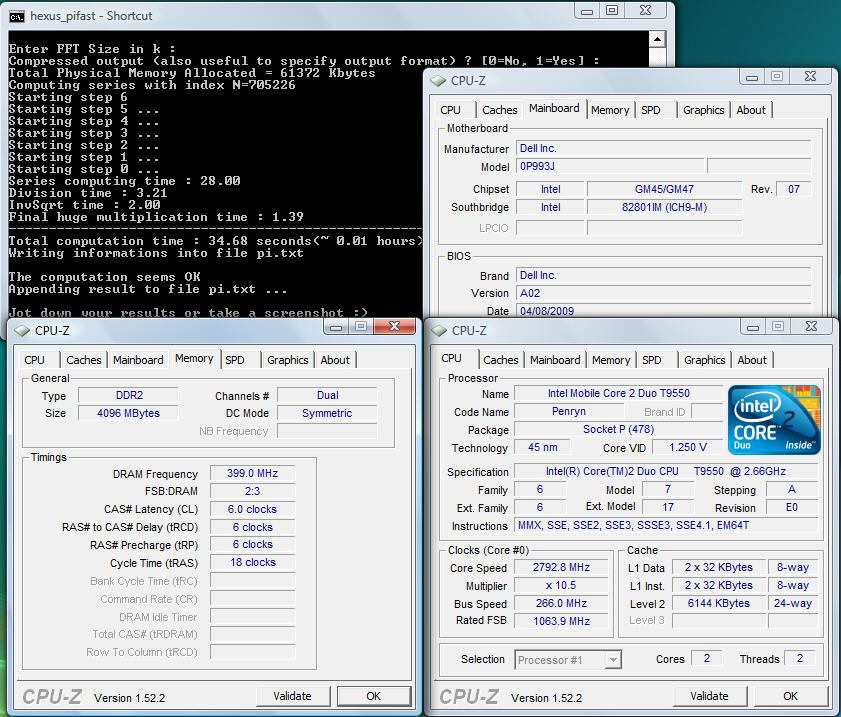
Task: Click the Multiplier value x 10.5
Action: coord(561,585)
